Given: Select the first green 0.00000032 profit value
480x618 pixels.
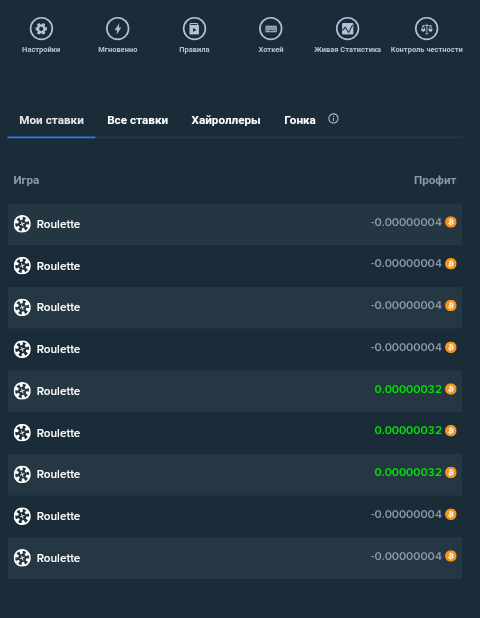Looking at the screenshot, I should [408, 389].
